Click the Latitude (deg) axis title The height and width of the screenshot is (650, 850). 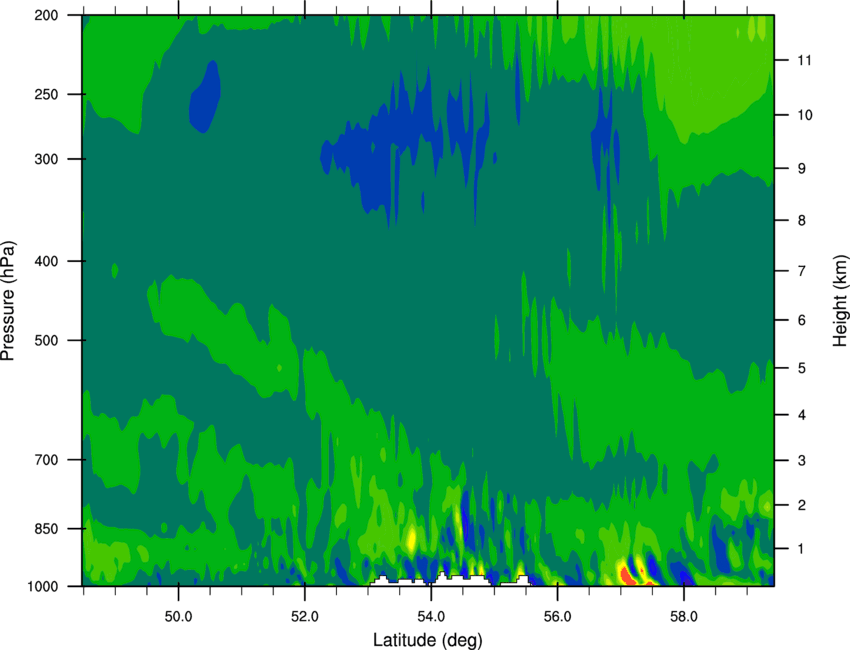click(430, 638)
